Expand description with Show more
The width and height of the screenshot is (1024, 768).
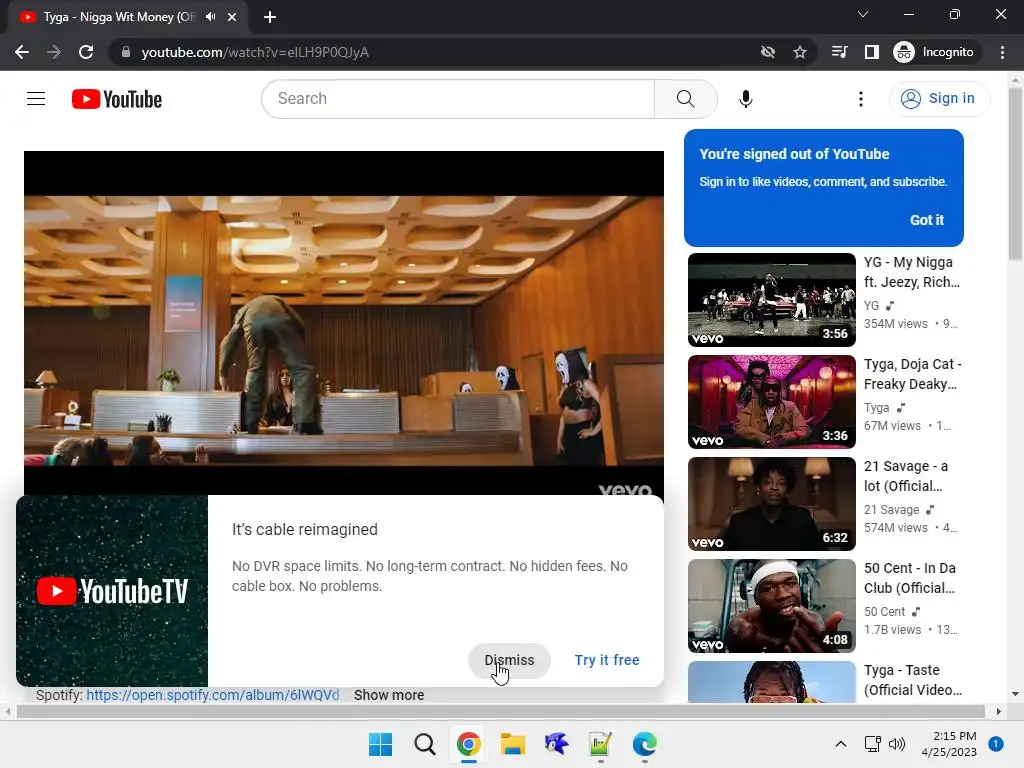click(x=389, y=695)
